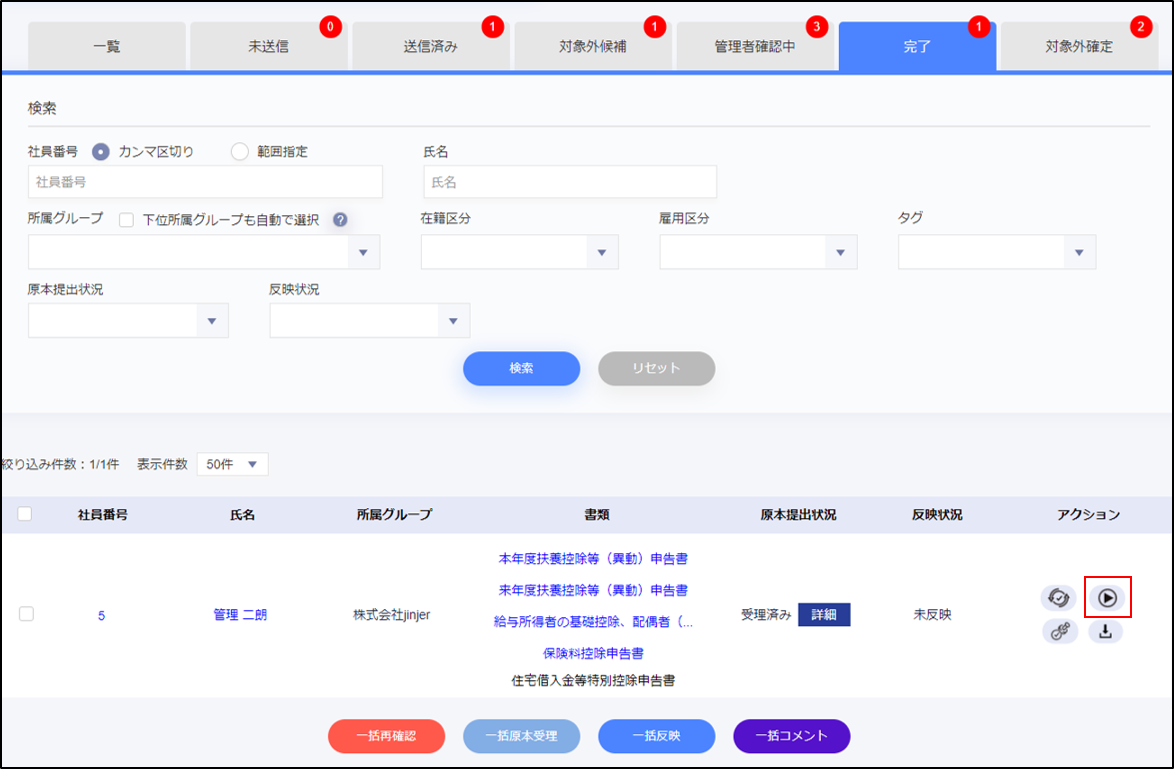Click the circular-arrows checkmark action icon

point(1059,598)
